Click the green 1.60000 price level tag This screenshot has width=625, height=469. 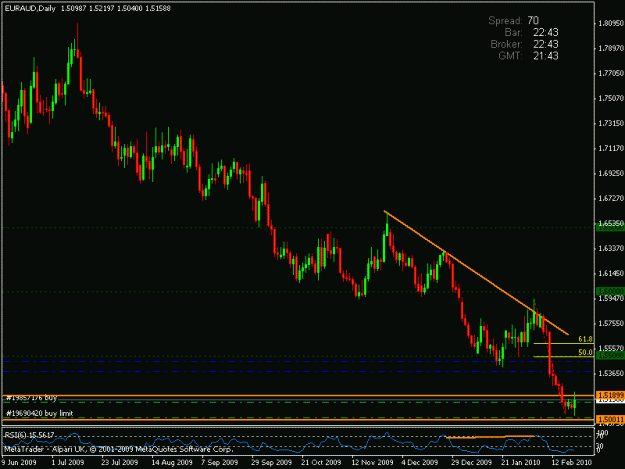click(610, 292)
